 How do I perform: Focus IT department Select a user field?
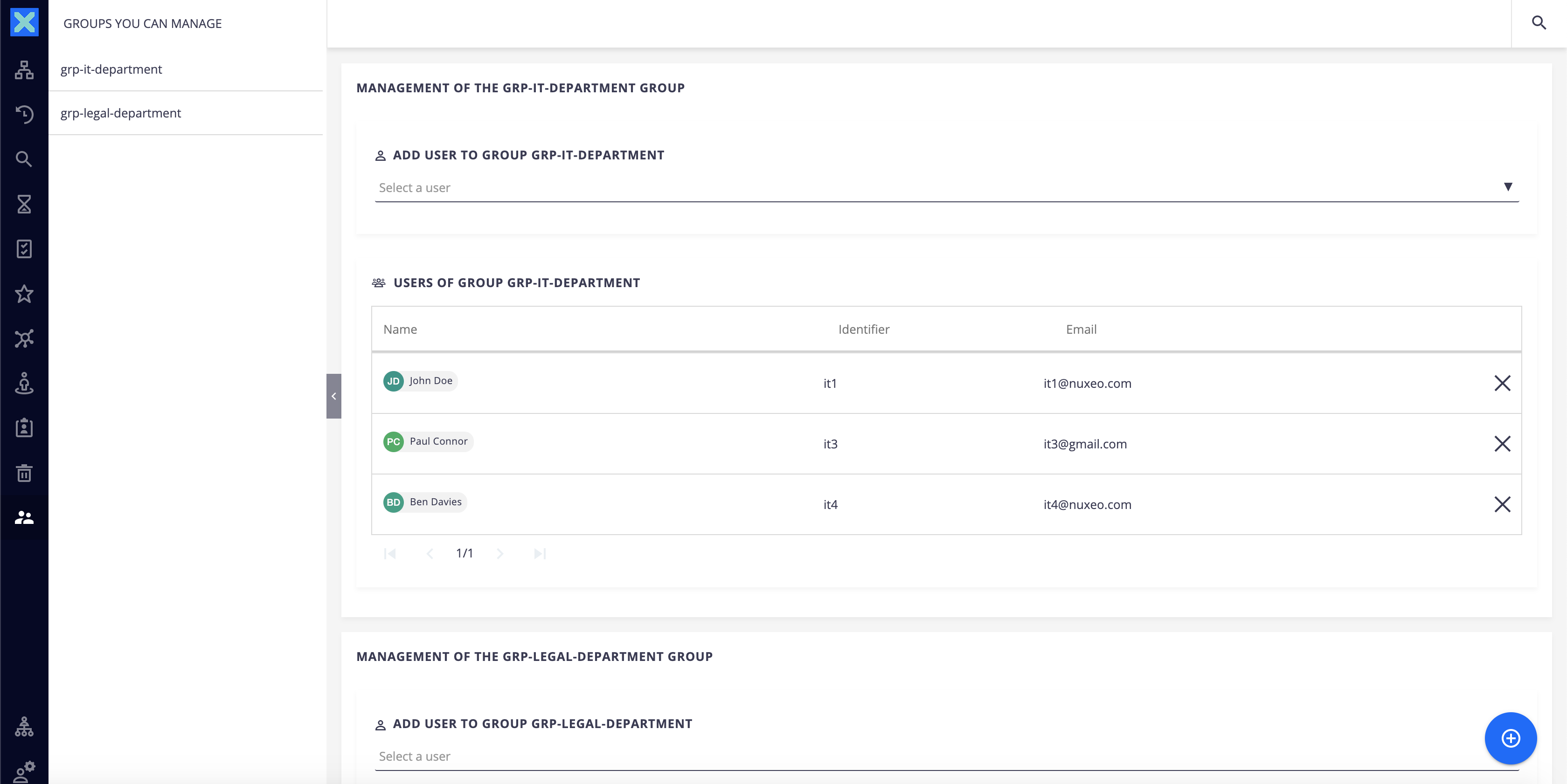[947, 188]
